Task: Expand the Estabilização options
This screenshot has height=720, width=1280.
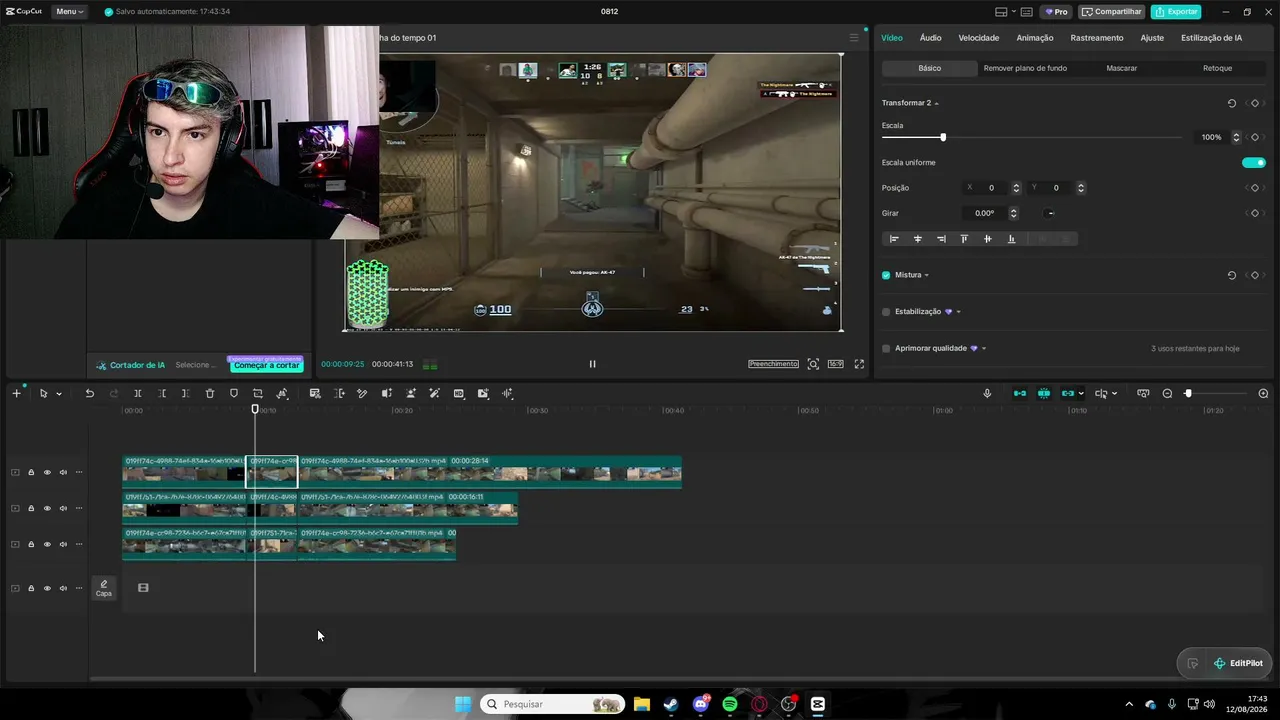Action: 959,312
